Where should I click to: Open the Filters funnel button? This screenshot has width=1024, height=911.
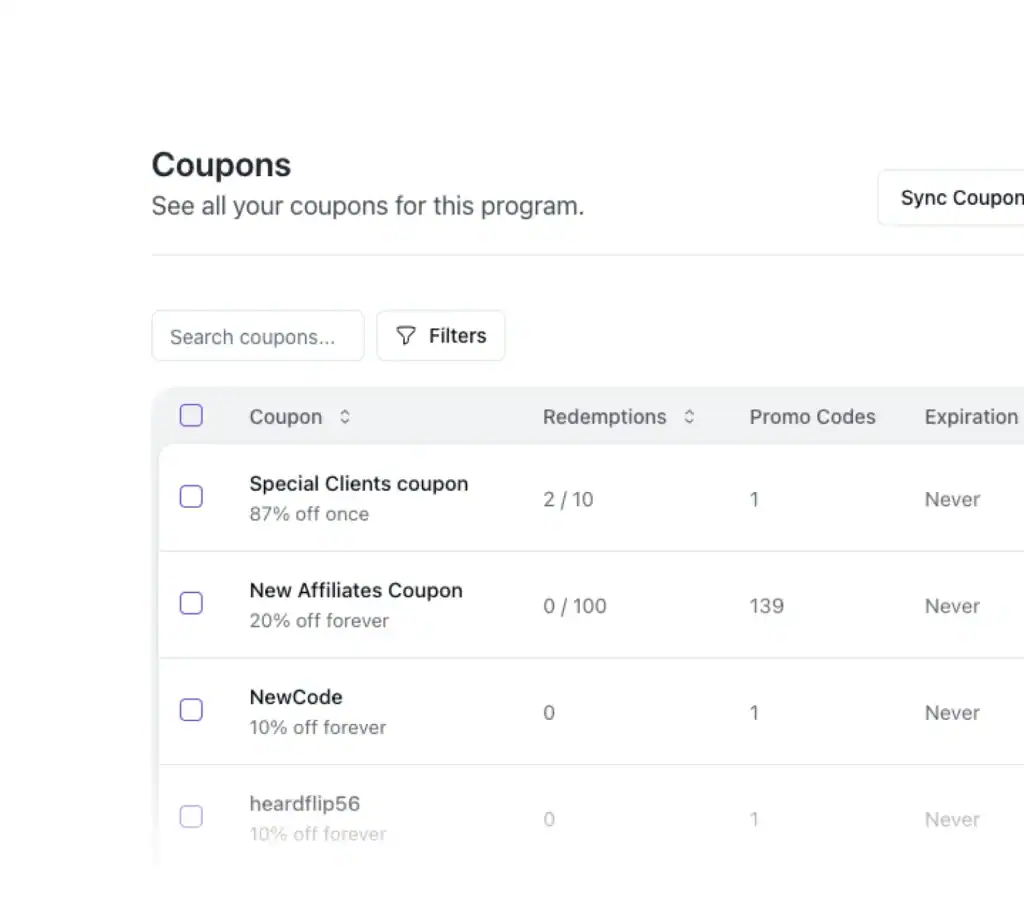[440, 336]
